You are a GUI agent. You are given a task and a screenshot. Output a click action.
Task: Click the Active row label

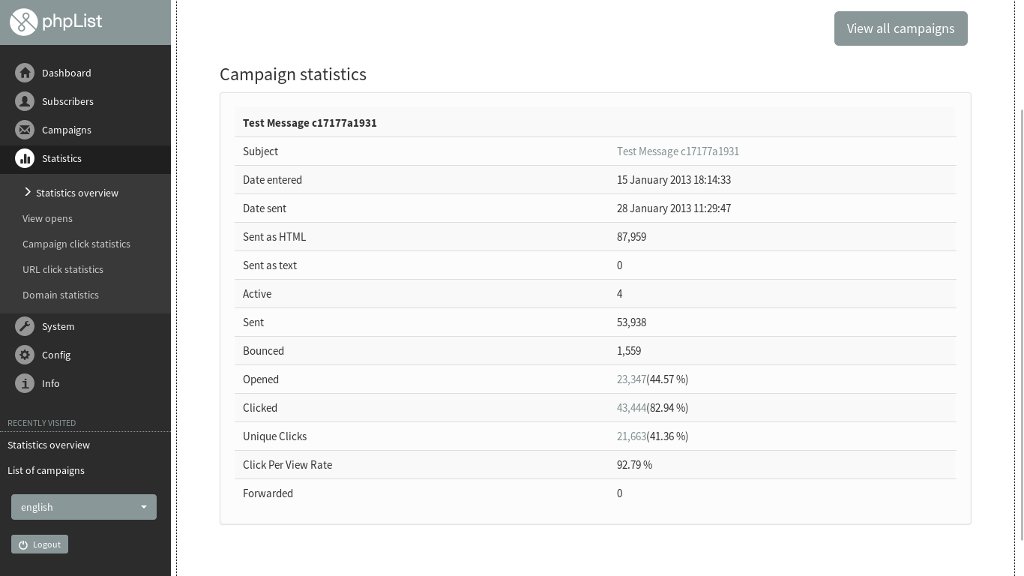point(257,294)
